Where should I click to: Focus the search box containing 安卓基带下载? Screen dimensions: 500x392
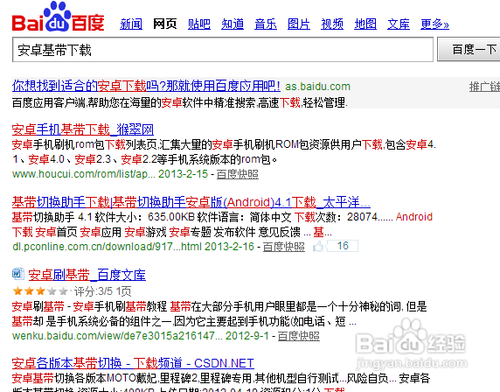click(223, 50)
